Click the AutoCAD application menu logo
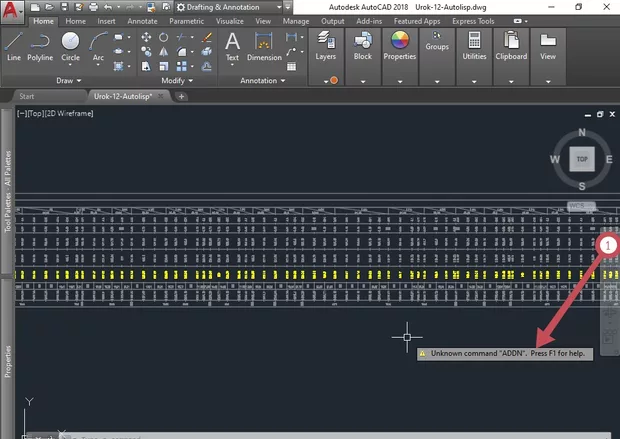 (x=12, y=8)
